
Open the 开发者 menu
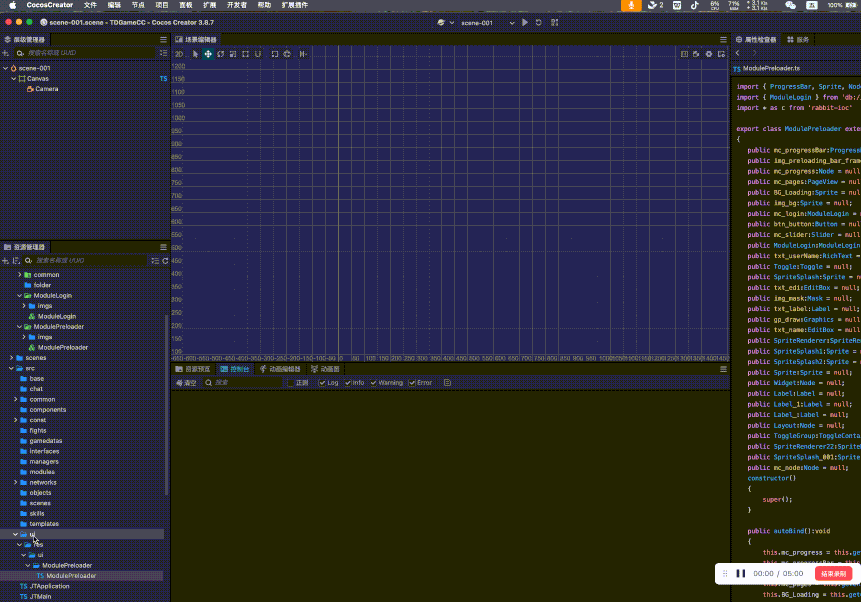point(237,5)
